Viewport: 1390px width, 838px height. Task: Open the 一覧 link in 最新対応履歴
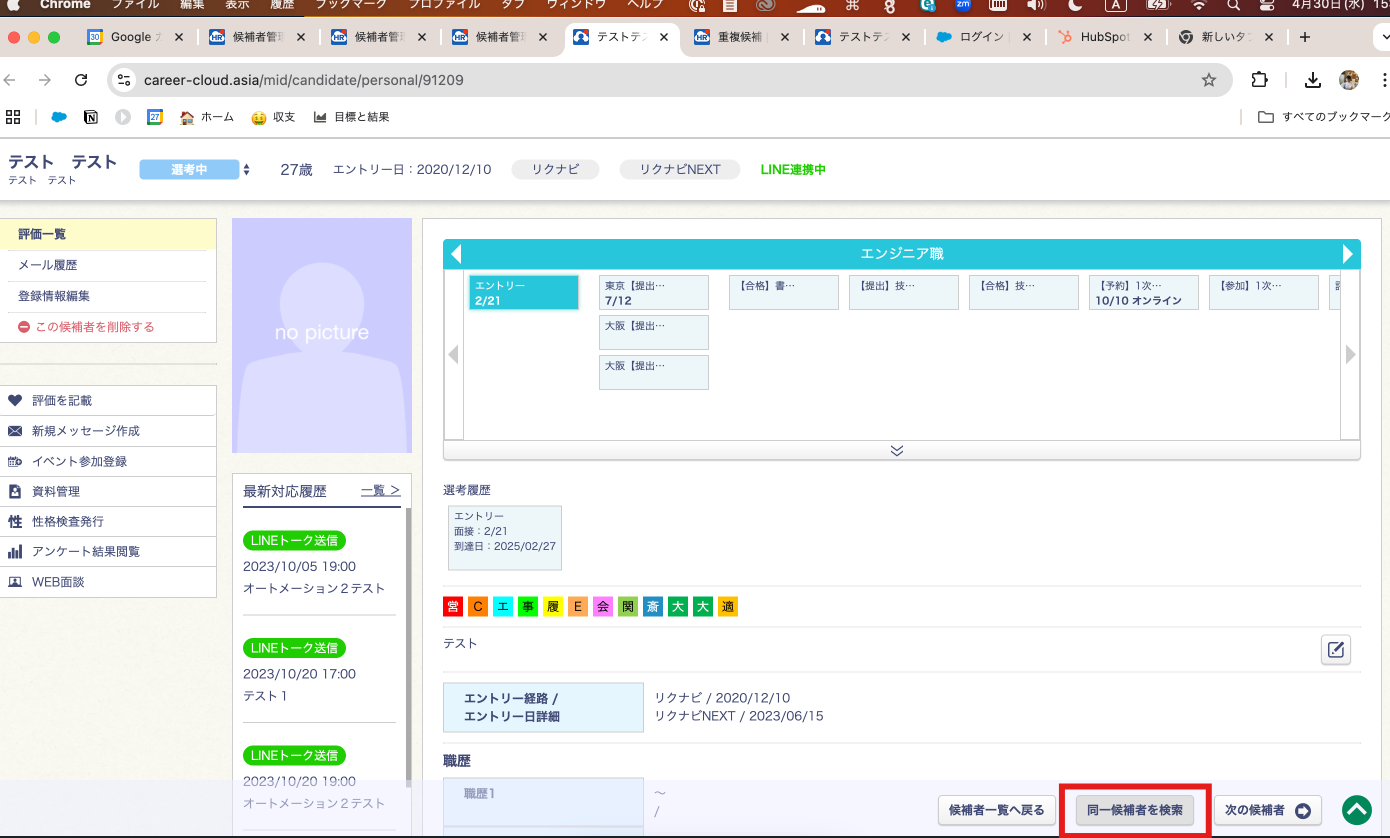tap(380, 491)
